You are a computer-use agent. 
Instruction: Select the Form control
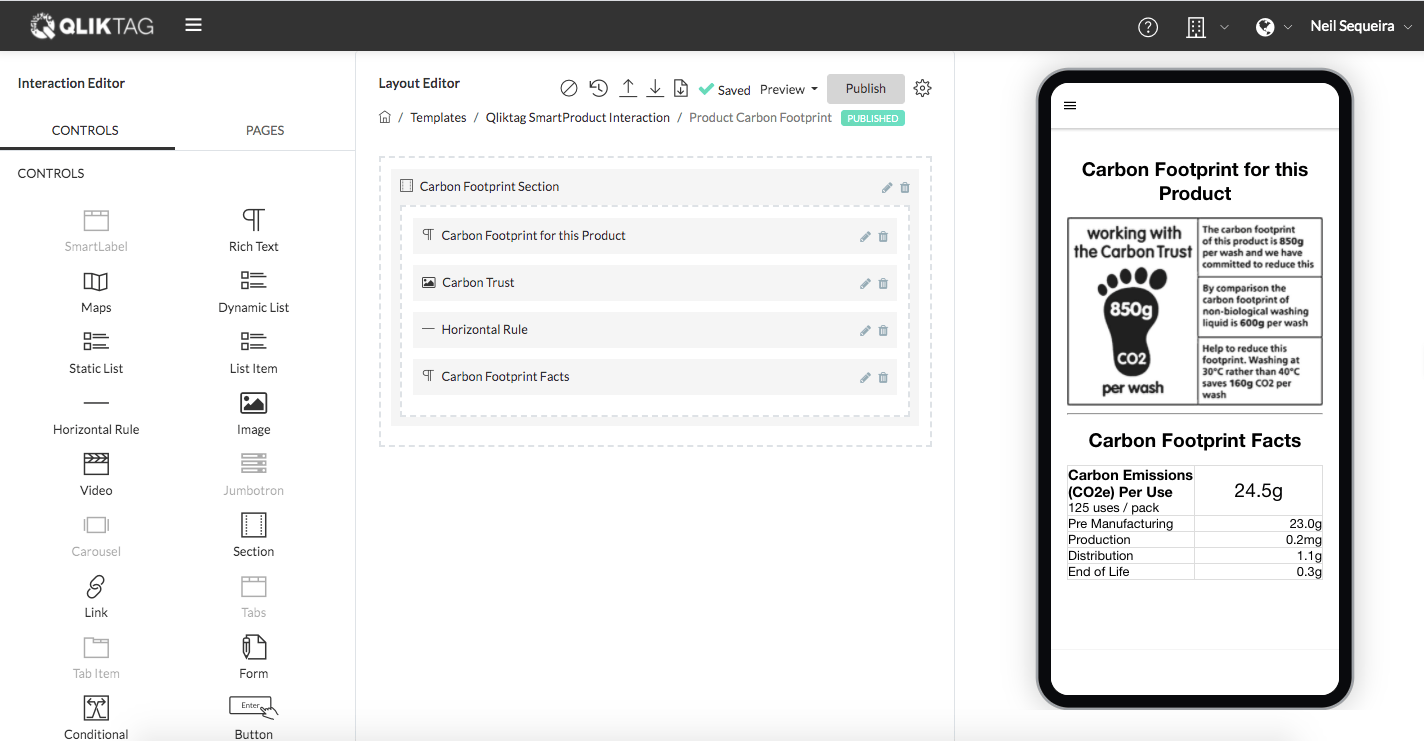coord(254,657)
